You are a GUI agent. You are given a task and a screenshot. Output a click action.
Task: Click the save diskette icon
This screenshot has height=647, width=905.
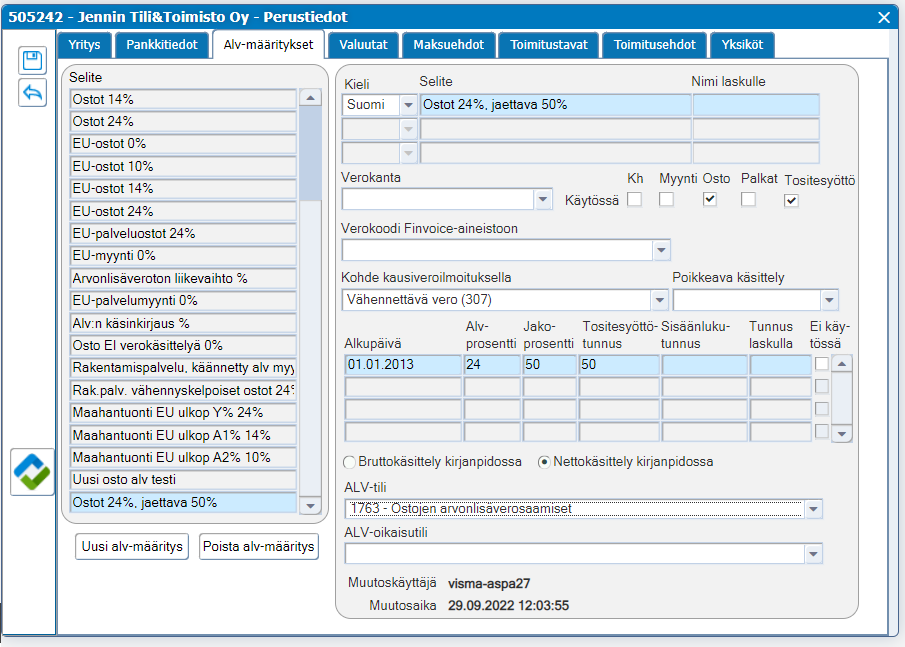(x=32, y=61)
